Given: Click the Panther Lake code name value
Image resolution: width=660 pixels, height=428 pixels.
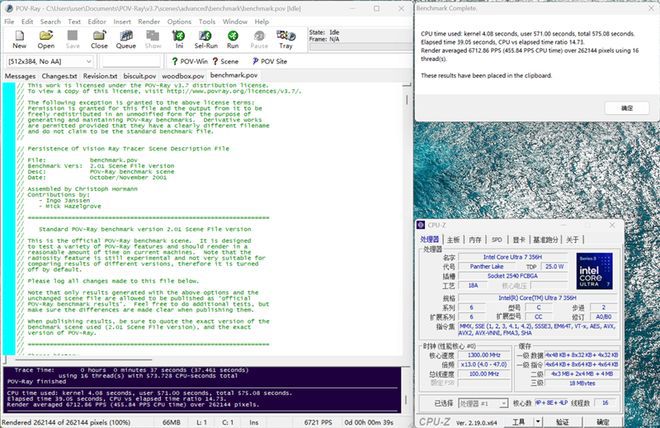Looking at the screenshot, I should point(487,266).
